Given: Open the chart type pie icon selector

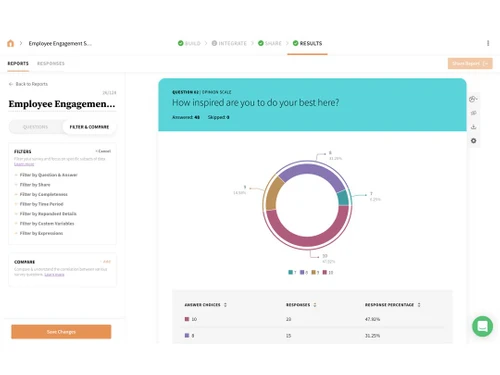Looking at the screenshot, I should pos(473,99).
